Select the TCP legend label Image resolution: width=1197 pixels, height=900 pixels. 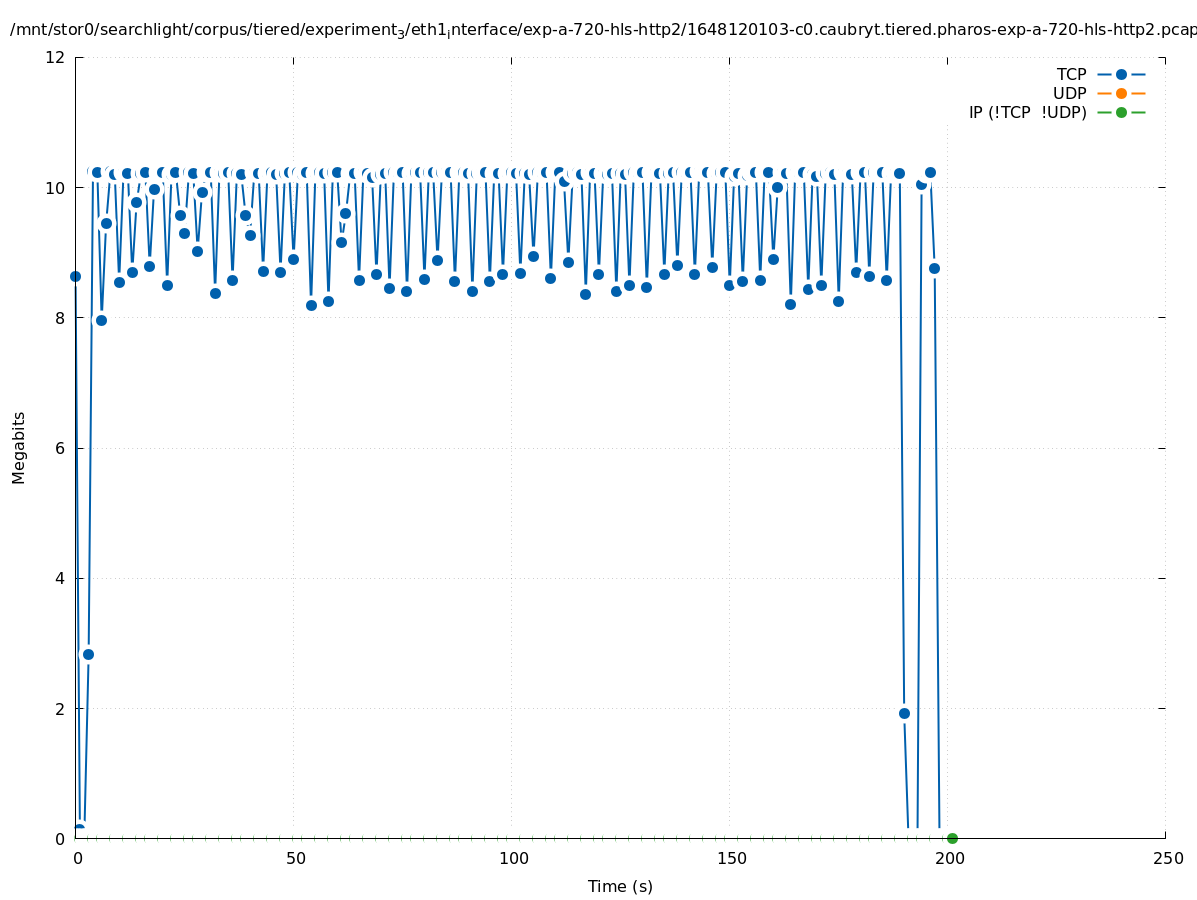[1071, 74]
